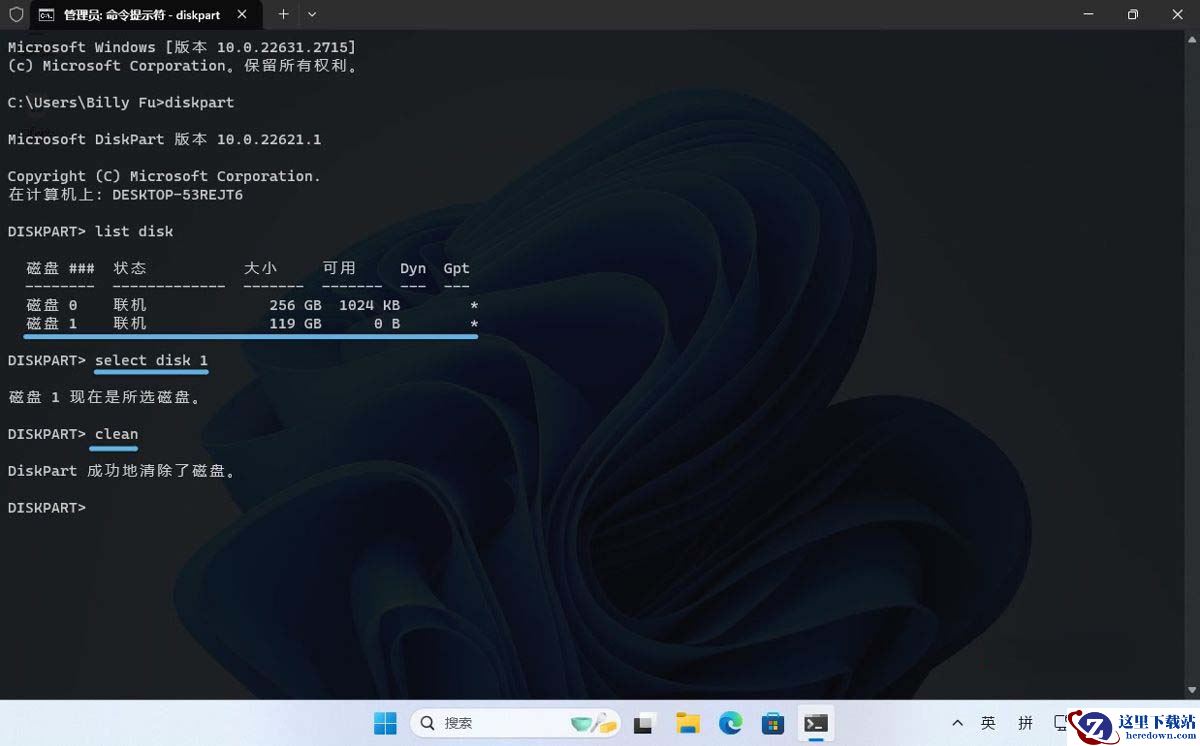
Task: Click the '大小' column header
Action: 260,268
